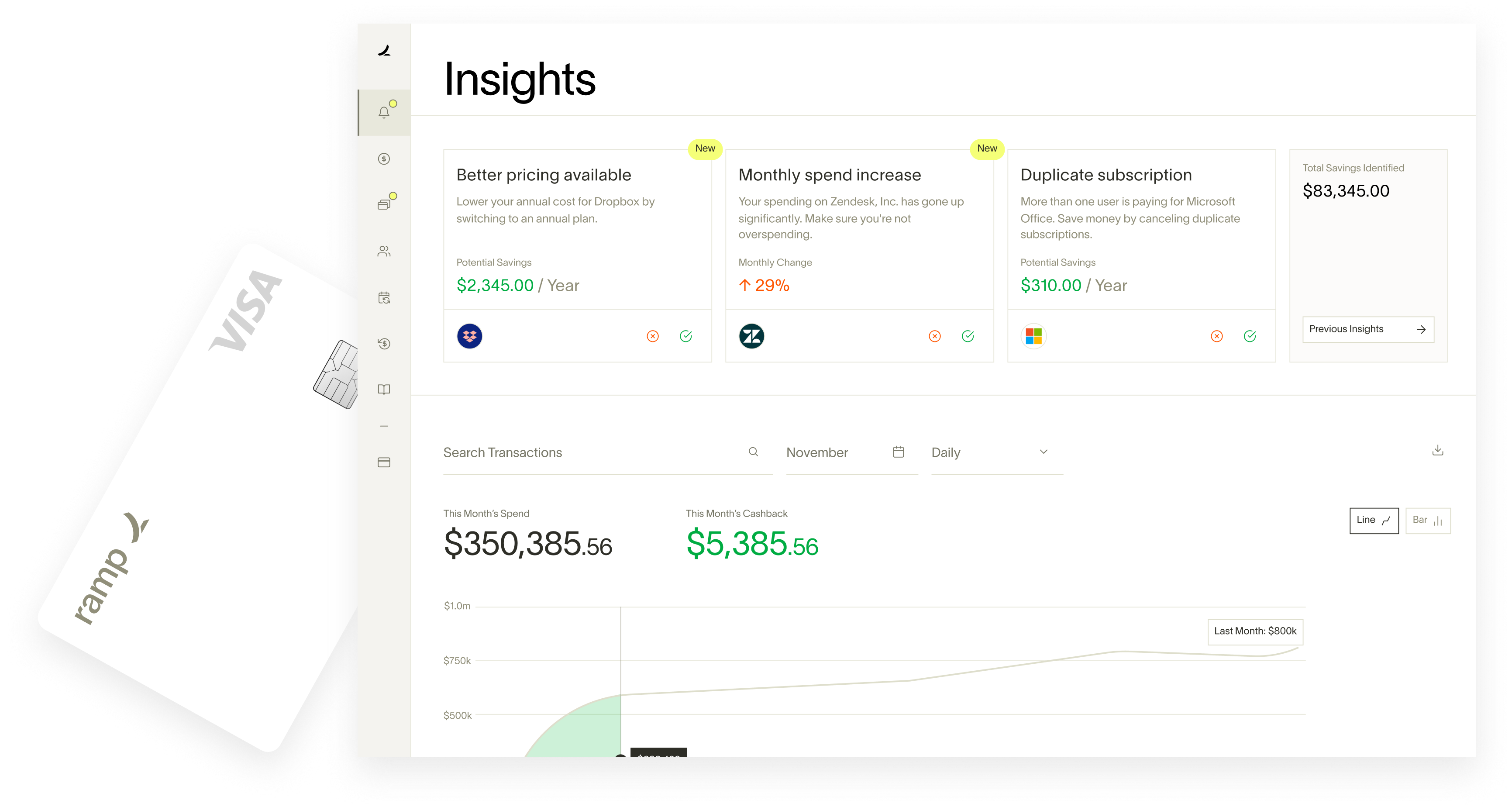The image size is (1512, 807).
Task: Open notifications bell in the sidebar
Action: [384, 112]
